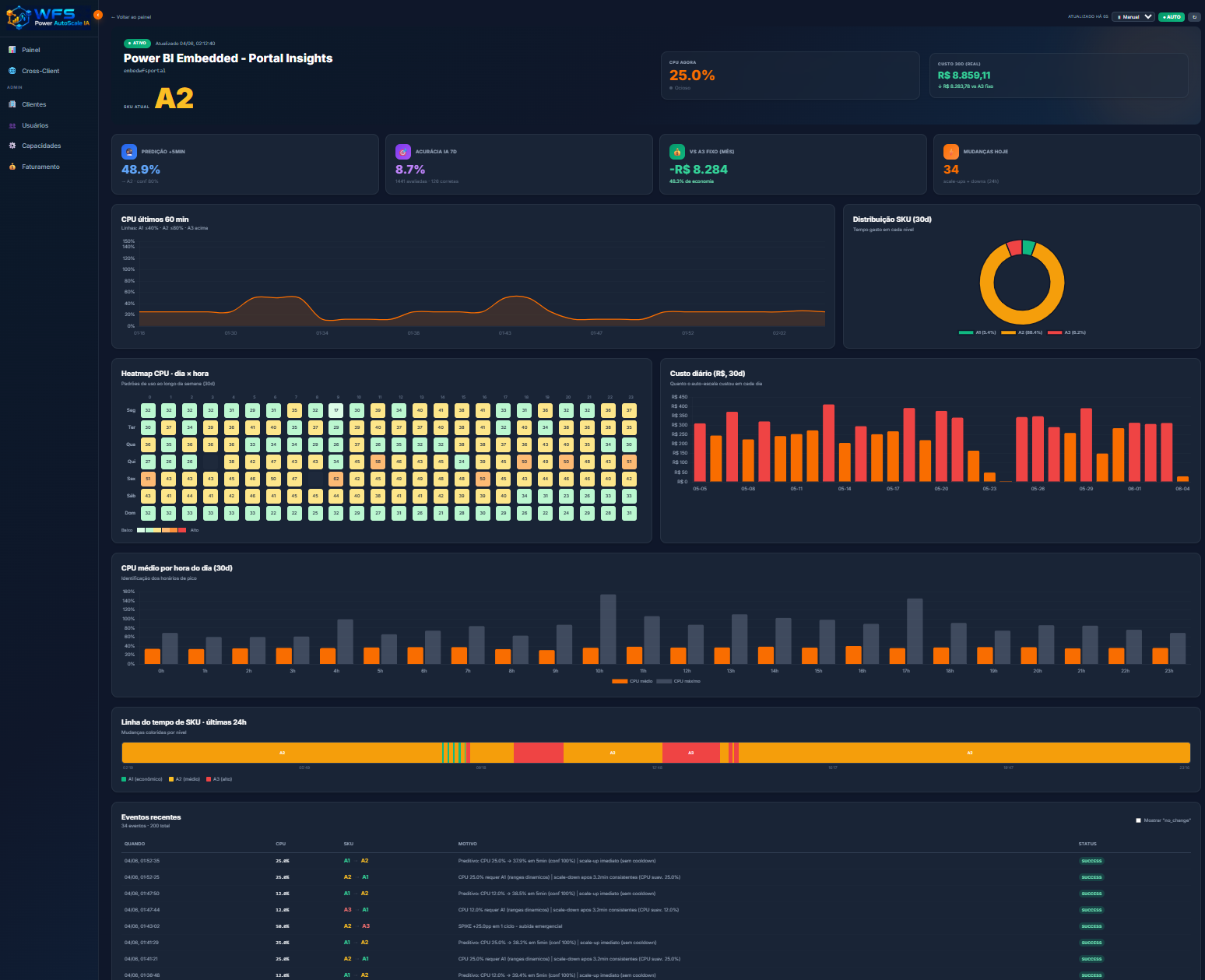Viewport: 1205px width, 980px height.
Task: Click the WFS Power AutoScale IA logo
Action: pos(48,17)
